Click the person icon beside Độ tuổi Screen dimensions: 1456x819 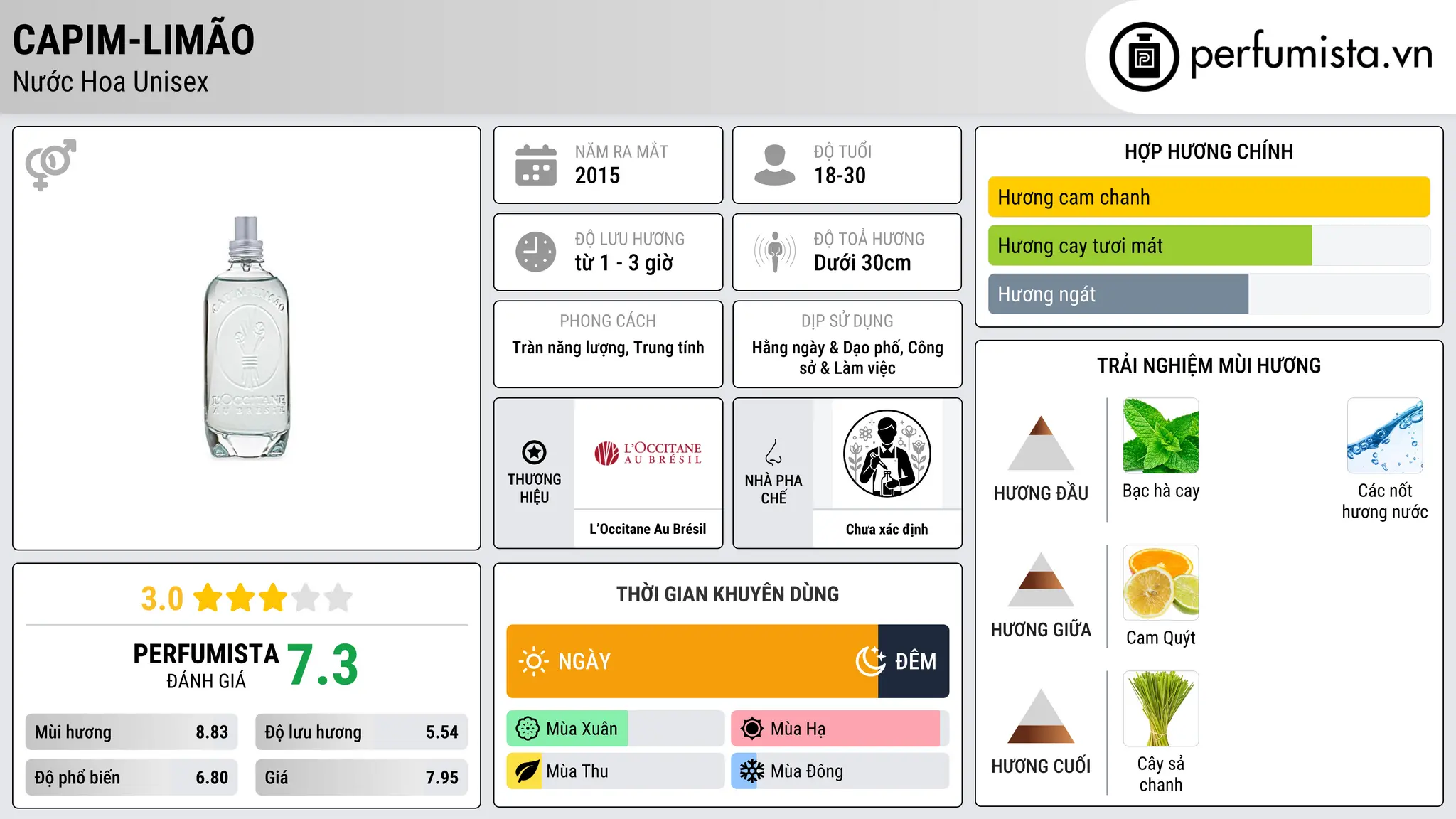(774, 165)
